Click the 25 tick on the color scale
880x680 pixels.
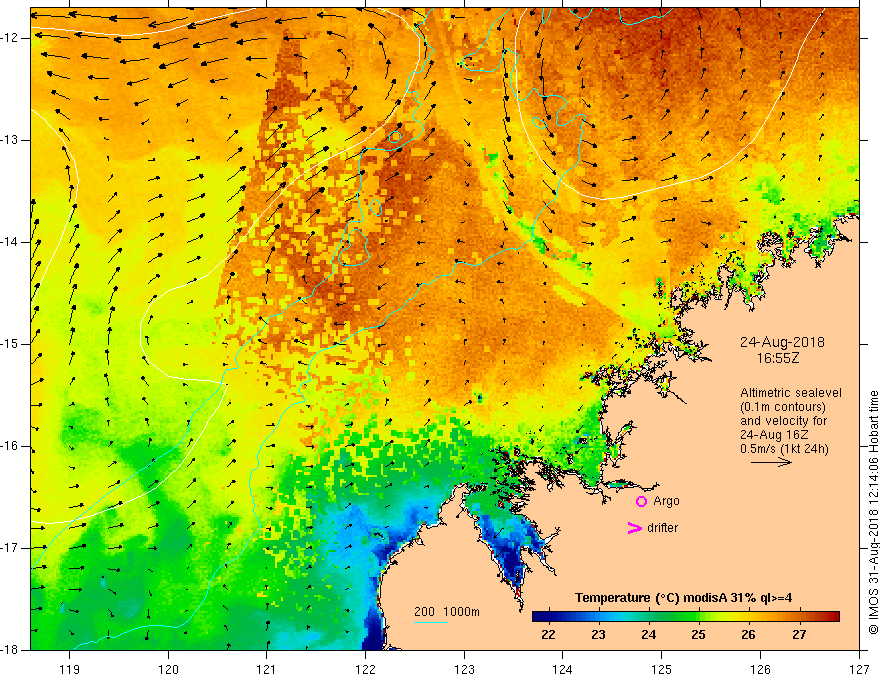(x=698, y=635)
